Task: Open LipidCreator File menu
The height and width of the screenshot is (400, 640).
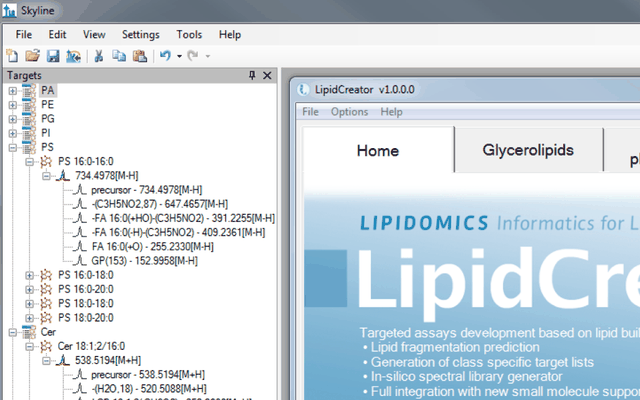Action: pos(310,112)
